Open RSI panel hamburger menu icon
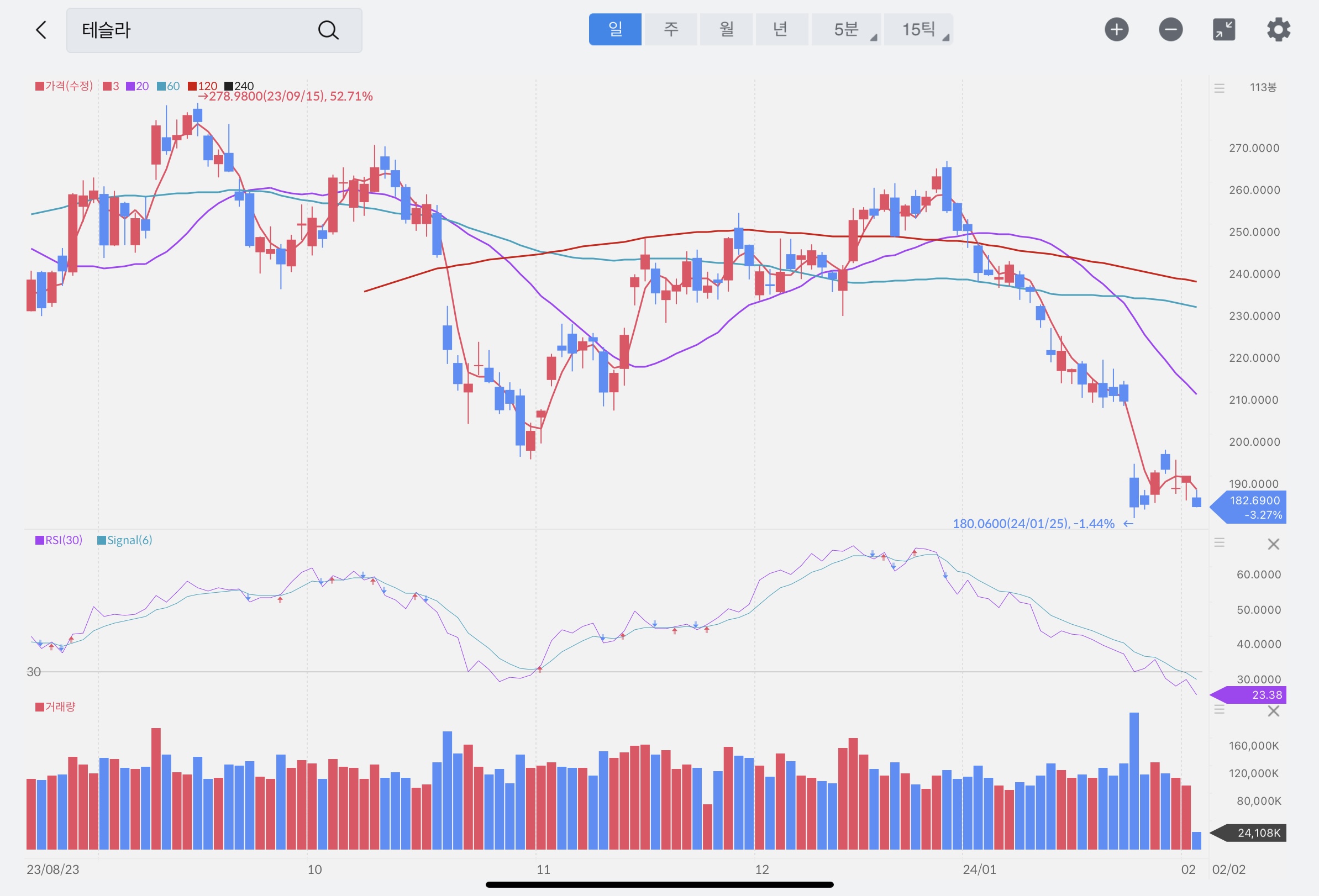The image size is (1319, 896). pos(1219,542)
